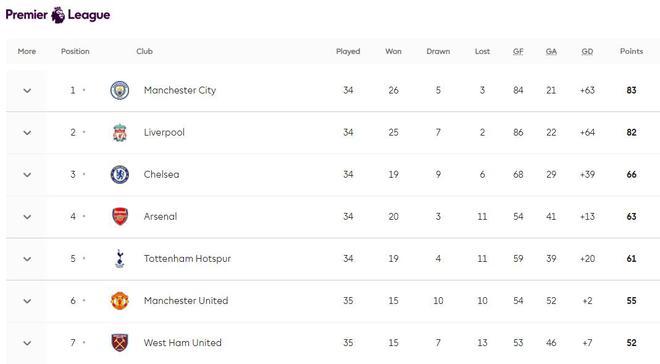This screenshot has width=660, height=364.
Task: Click the Liverpool club crest
Action: coord(120,133)
